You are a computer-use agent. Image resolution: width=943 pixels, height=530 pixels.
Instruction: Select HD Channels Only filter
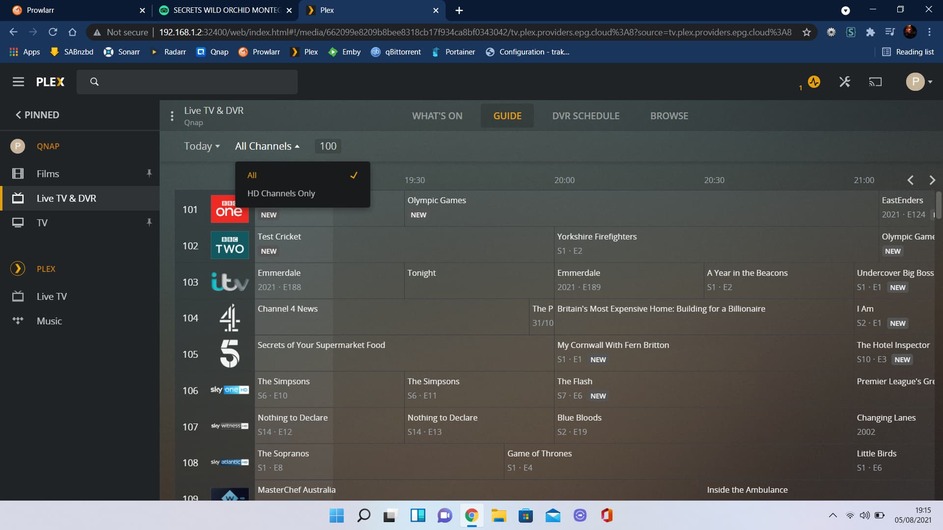tap(303, 193)
